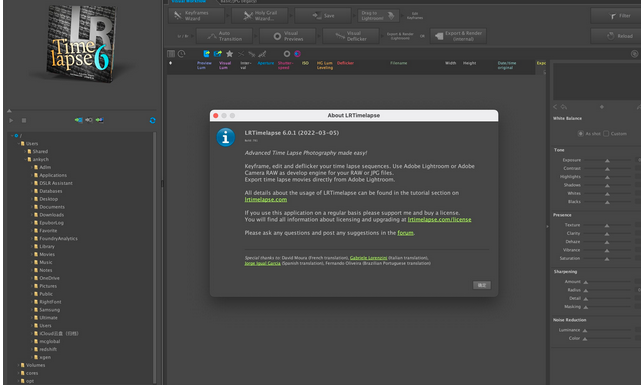Select the DSLR Assistant folder
The height and width of the screenshot is (385, 641).
(x=56, y=183)
